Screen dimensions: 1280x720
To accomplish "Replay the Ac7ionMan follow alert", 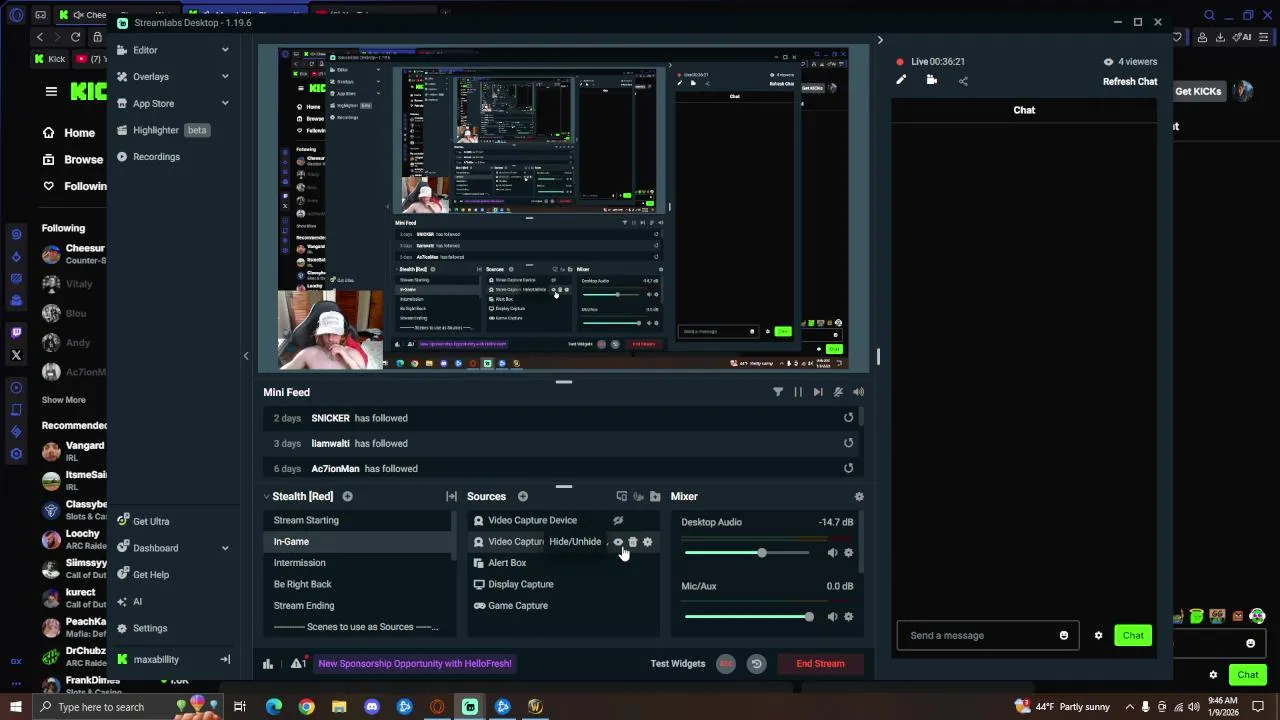I will (x=848, y=468).
